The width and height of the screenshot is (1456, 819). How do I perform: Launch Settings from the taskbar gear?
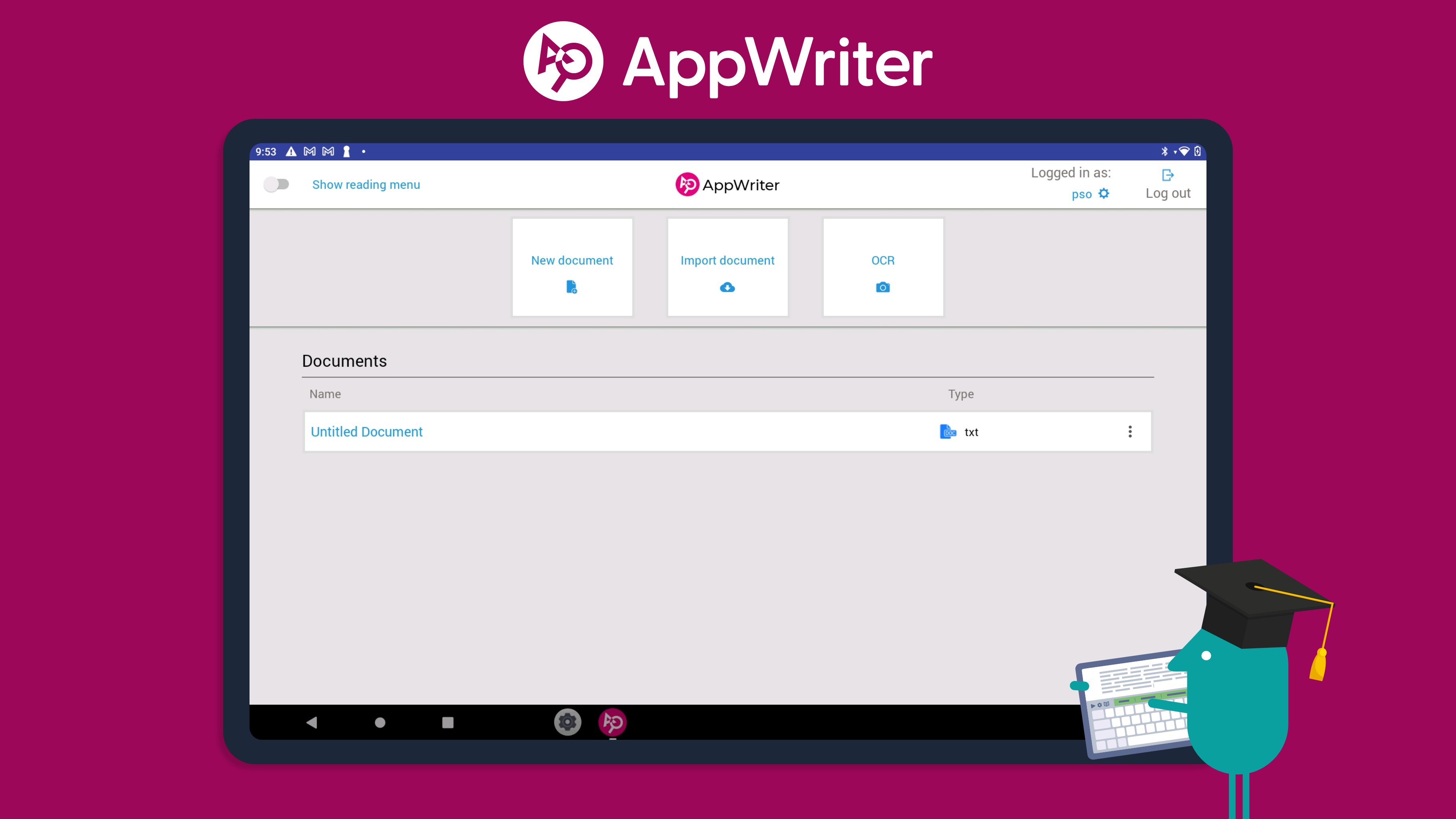567,722
